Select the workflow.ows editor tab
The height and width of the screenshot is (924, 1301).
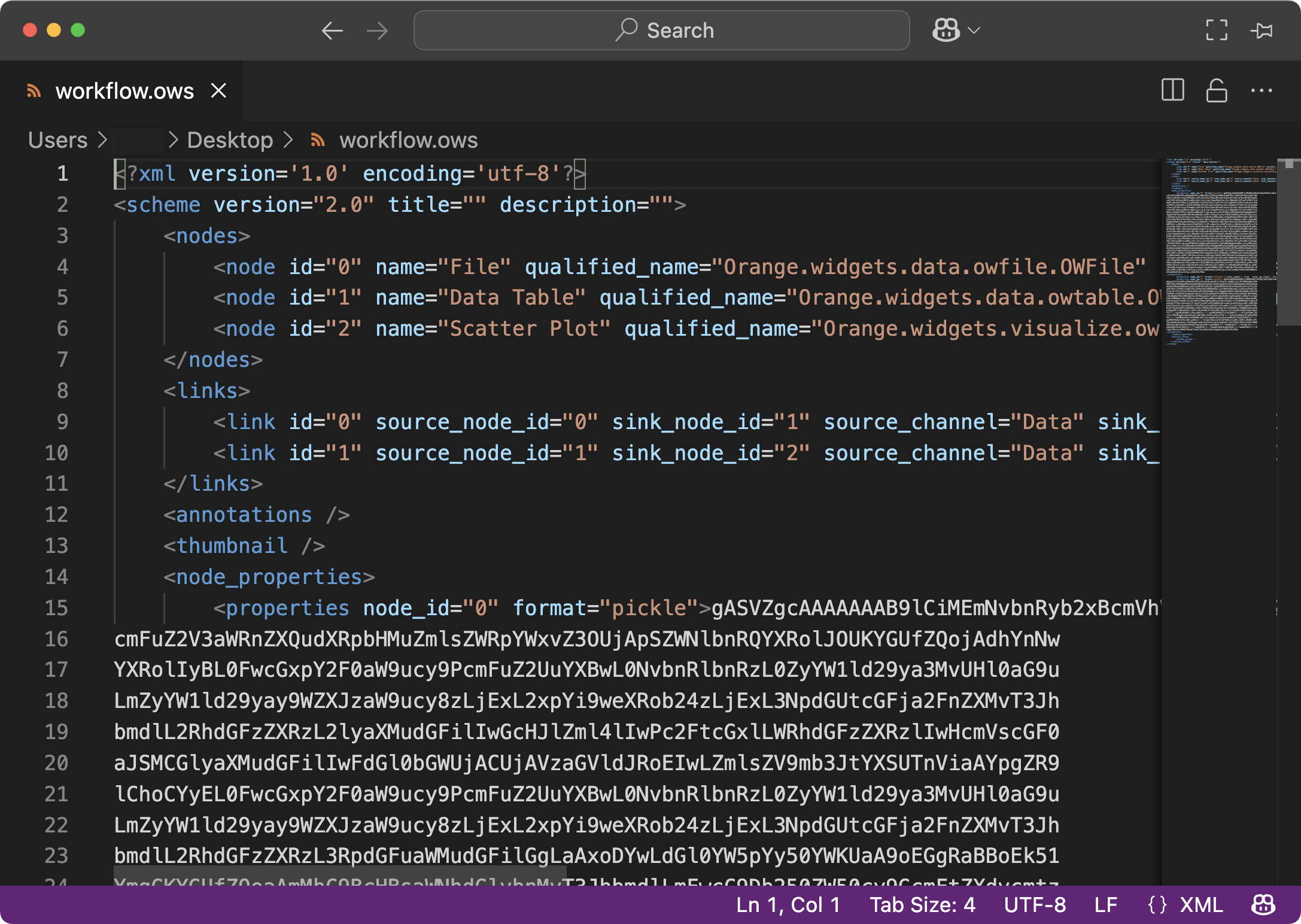point(124,91)
